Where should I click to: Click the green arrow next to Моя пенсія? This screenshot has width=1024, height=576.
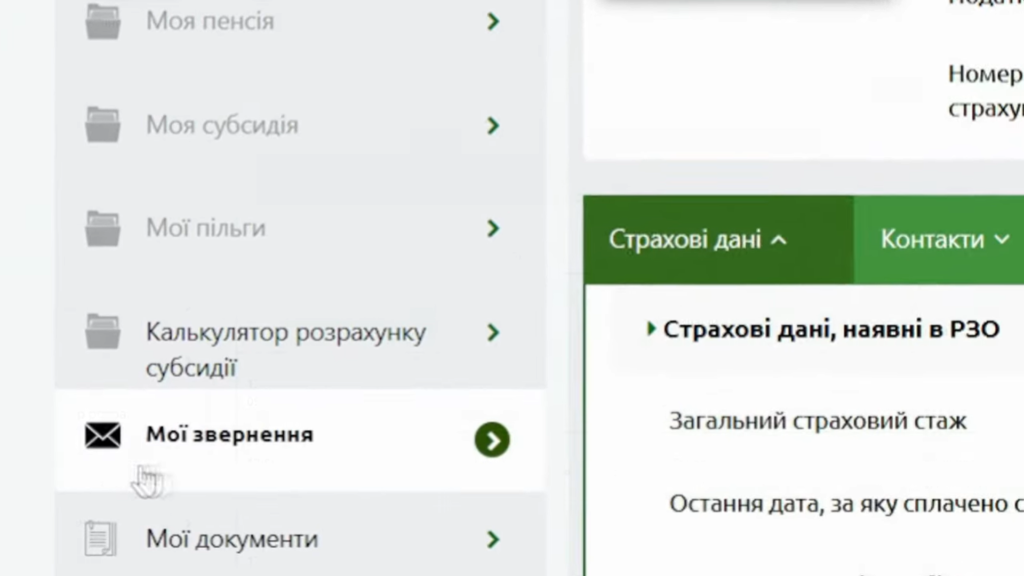click(x=492, y=21)
